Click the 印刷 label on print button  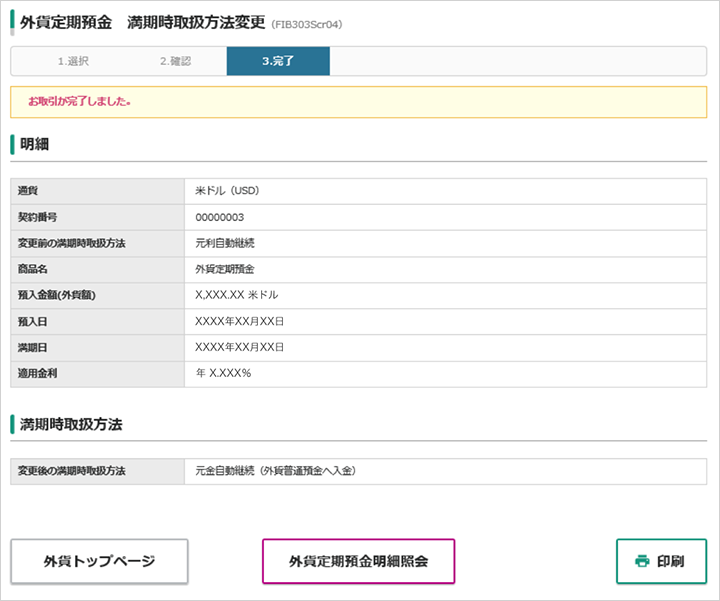670,561
